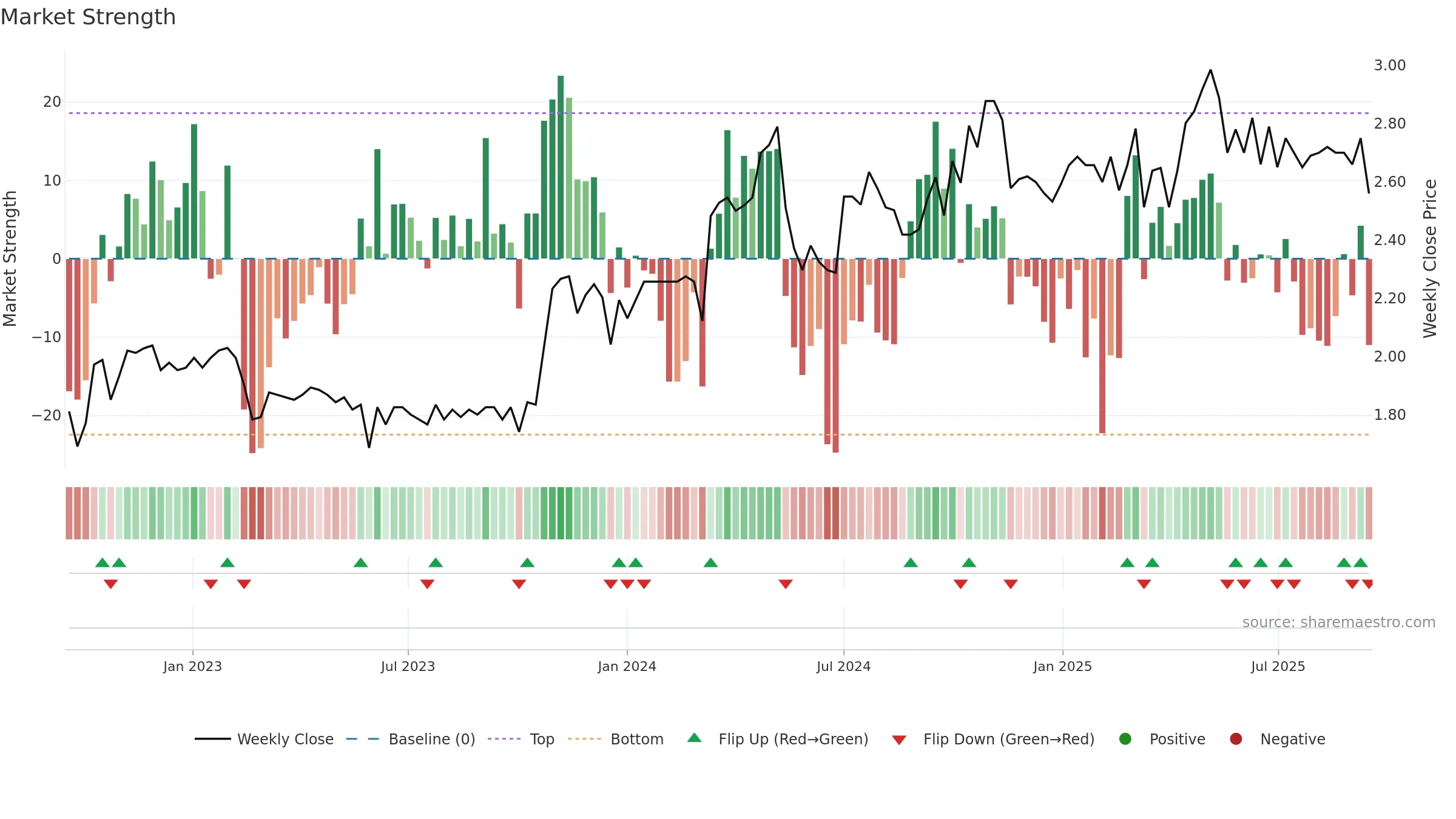Select the Jan 2023 axis label
Viewport: 1456px width, 819px height.
[192, 666]
